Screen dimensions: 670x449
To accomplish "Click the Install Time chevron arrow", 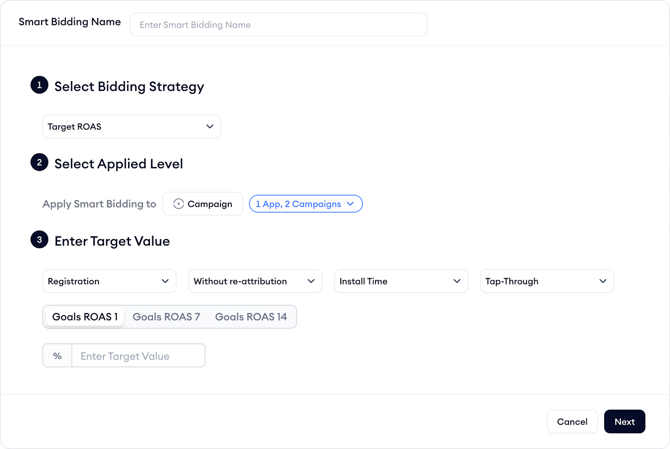I will [x=457, y=282].
